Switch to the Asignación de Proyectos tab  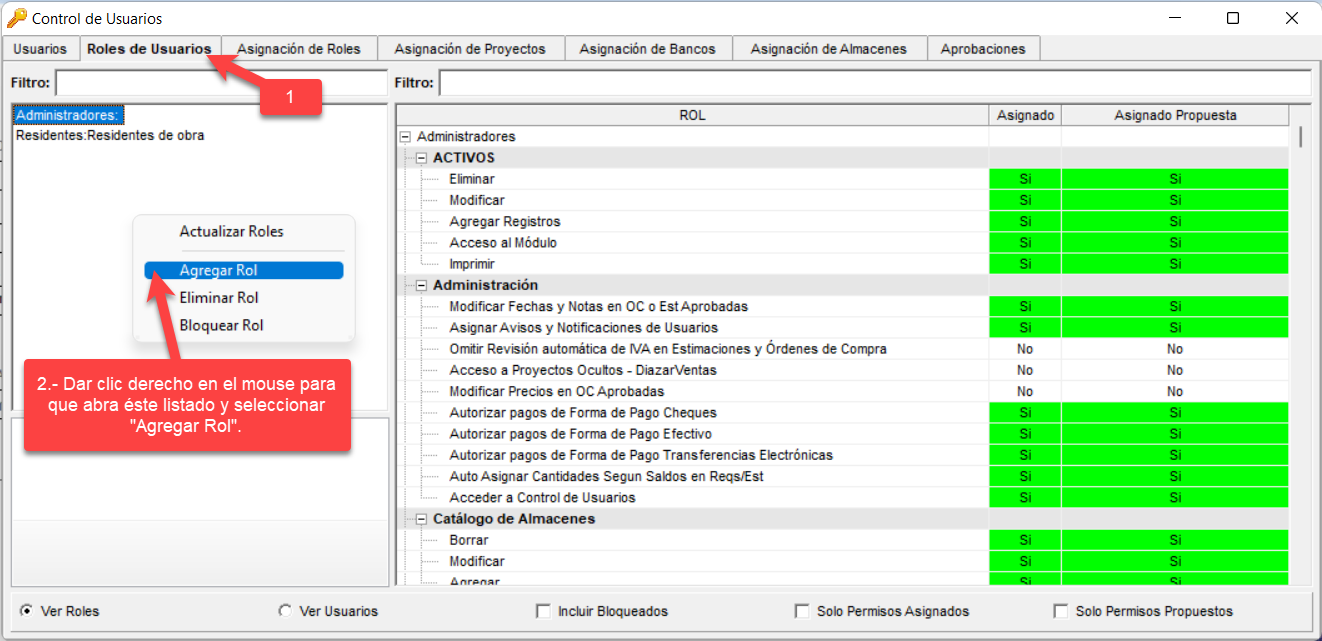470,47
